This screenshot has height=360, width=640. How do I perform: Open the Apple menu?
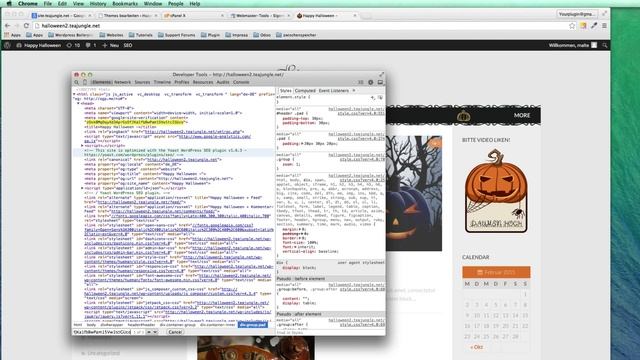[x=9, y=4]
